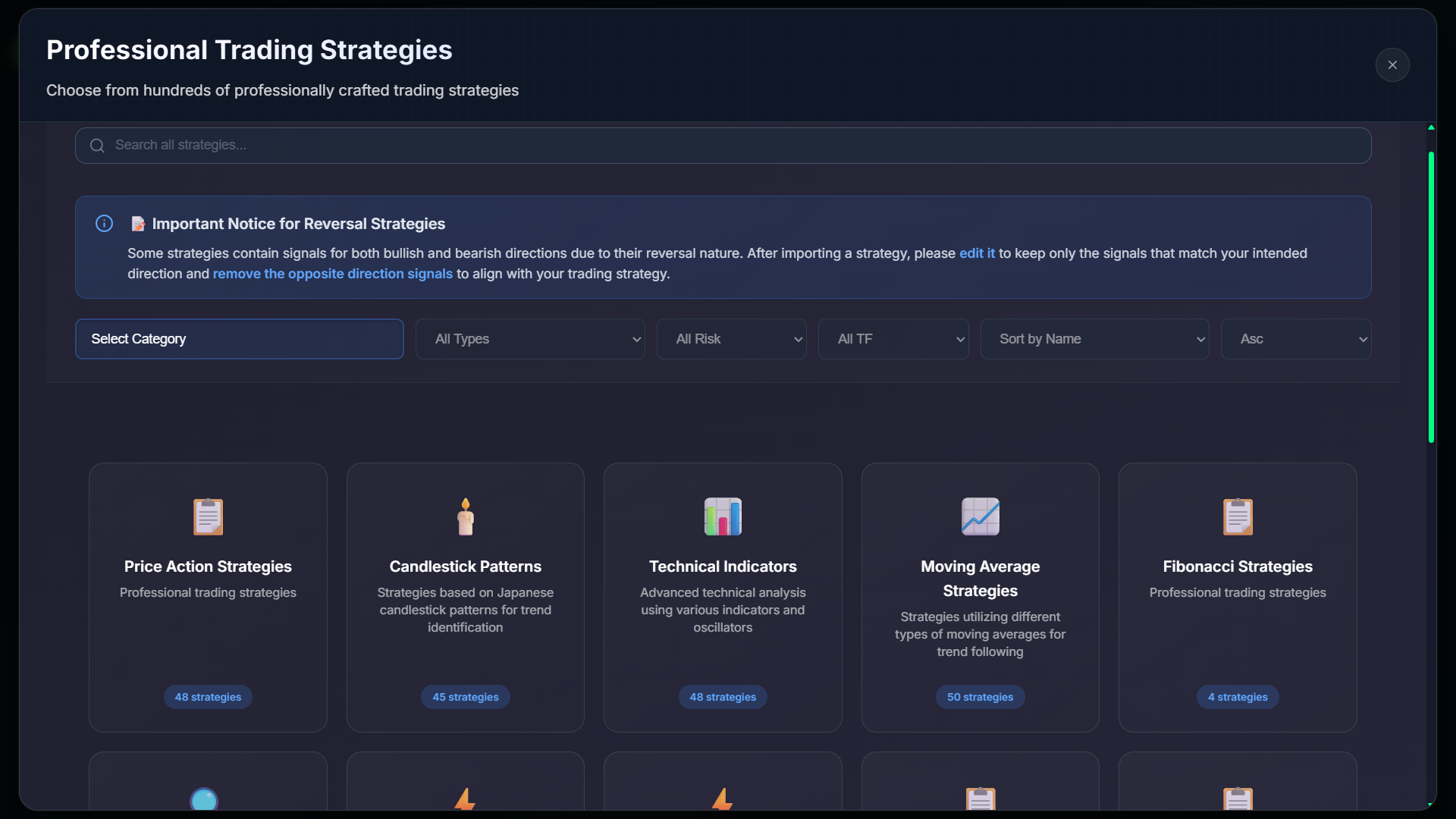Image resolution: width=1456 pixels, height=819 pixels.
Task: Click the green vertical scrollbar thumb
Action: pyautogui.click(x=1431, y=296)
